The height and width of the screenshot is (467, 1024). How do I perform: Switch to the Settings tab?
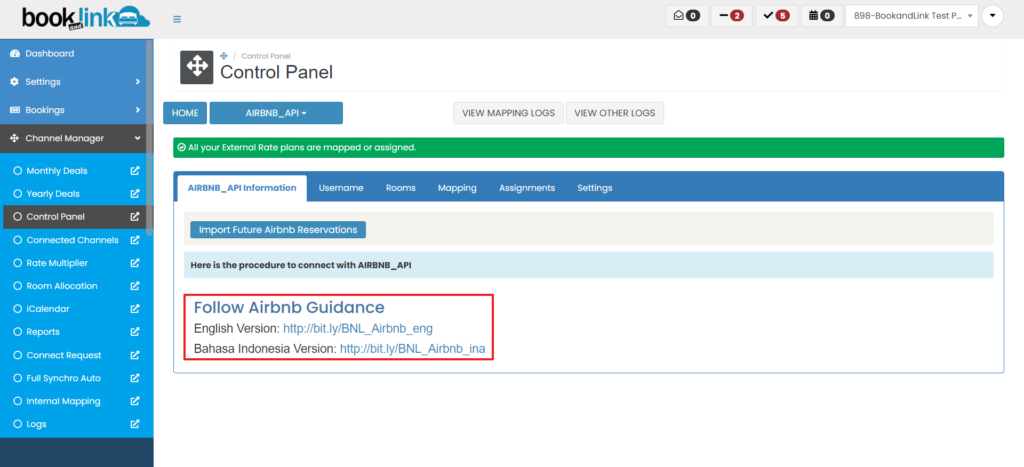tap(595, 188)
